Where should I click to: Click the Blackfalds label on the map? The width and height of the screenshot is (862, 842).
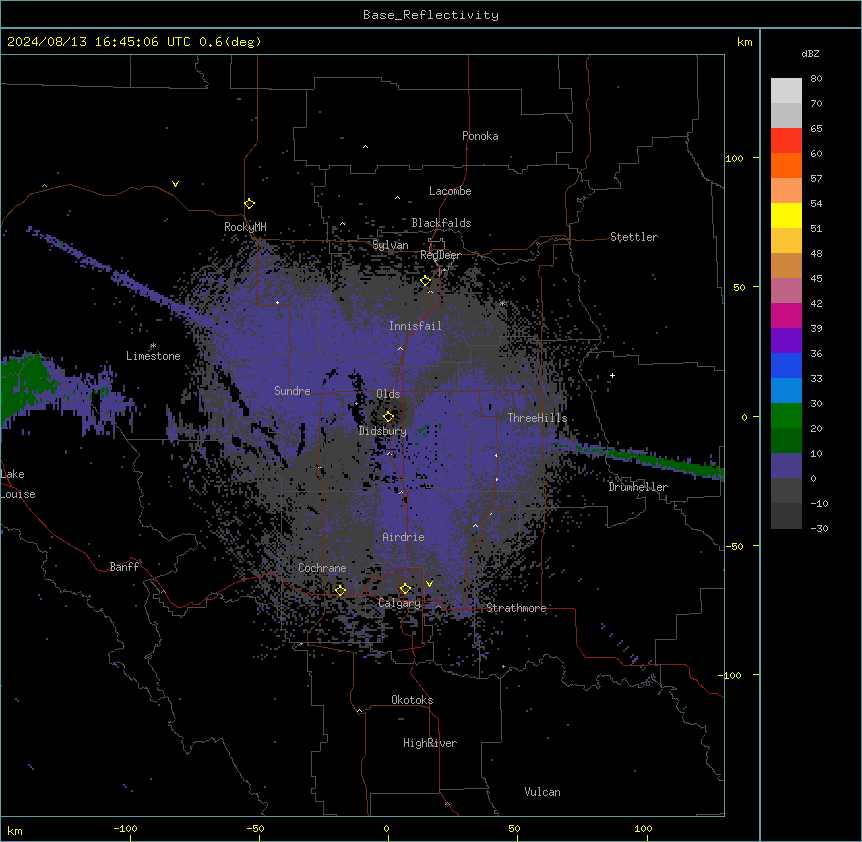441,223
